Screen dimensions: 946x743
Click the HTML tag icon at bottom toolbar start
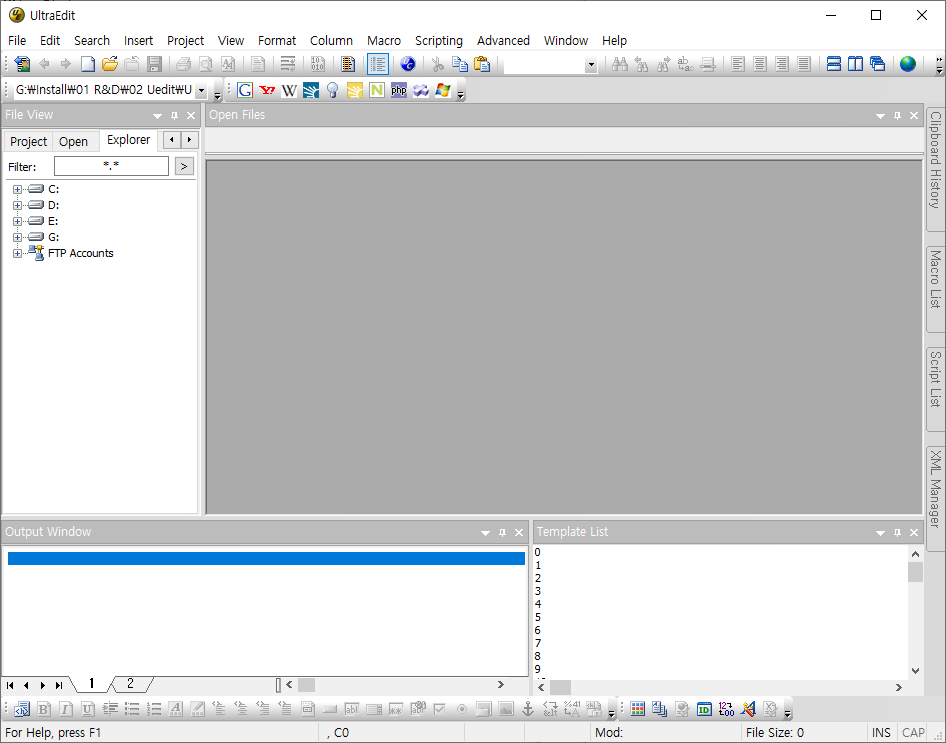(x=22, y=709)
